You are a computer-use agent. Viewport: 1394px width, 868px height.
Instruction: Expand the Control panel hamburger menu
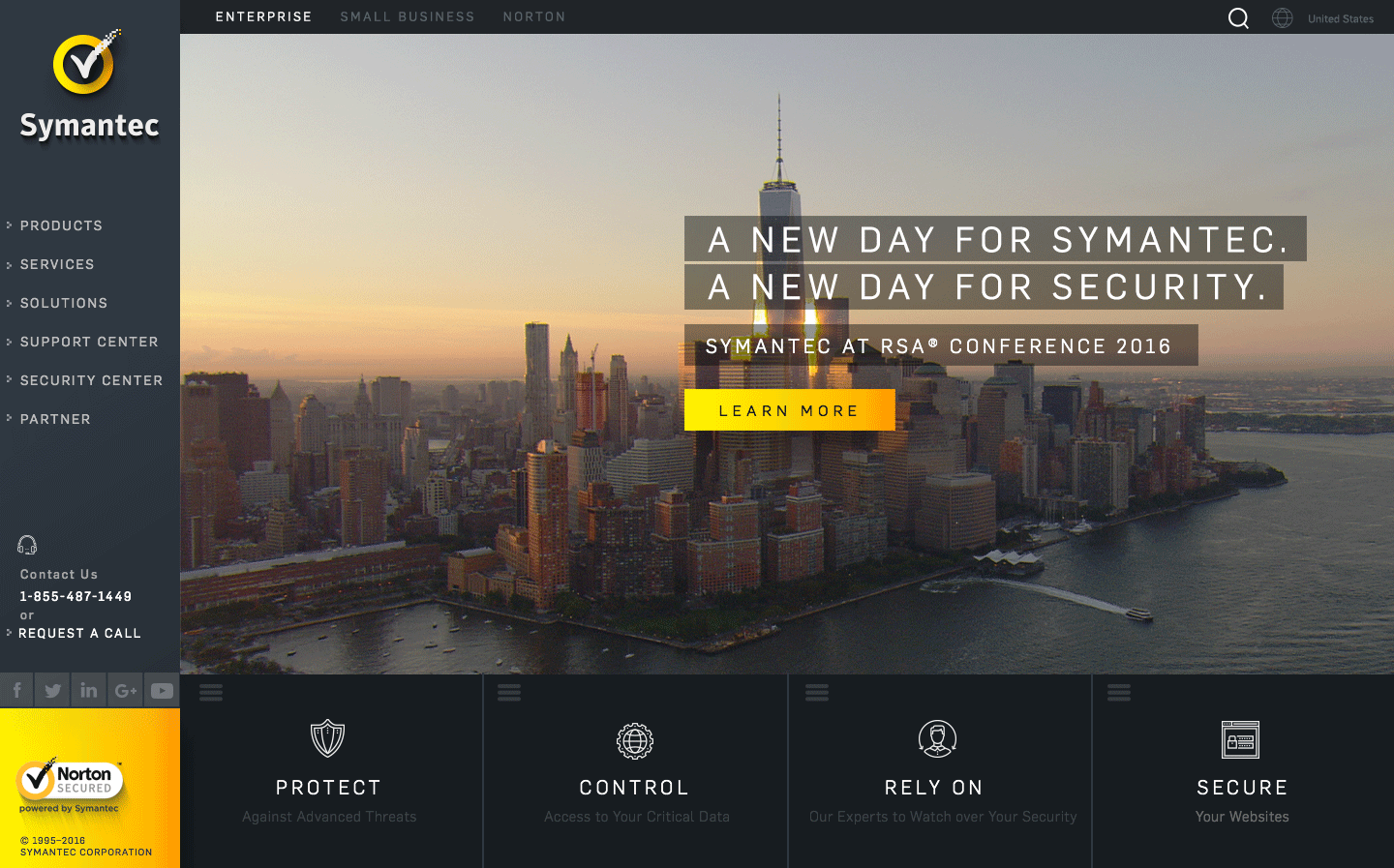pyautogui.click(x=509, y=693)
